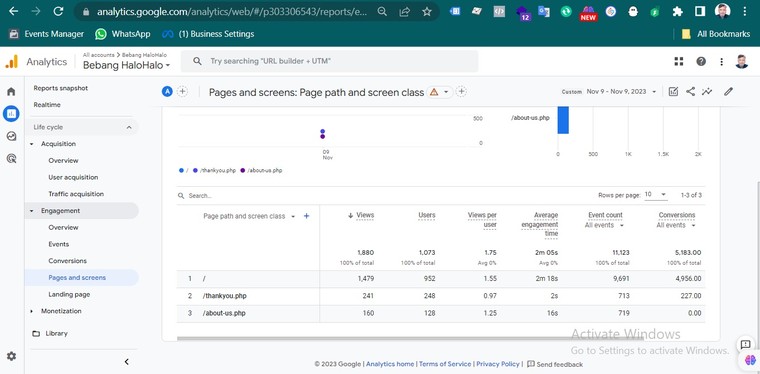The width and height of the screenshot is (760, 374).
Task: Click the pencil Customize report icon
Action: click(728, 92)
